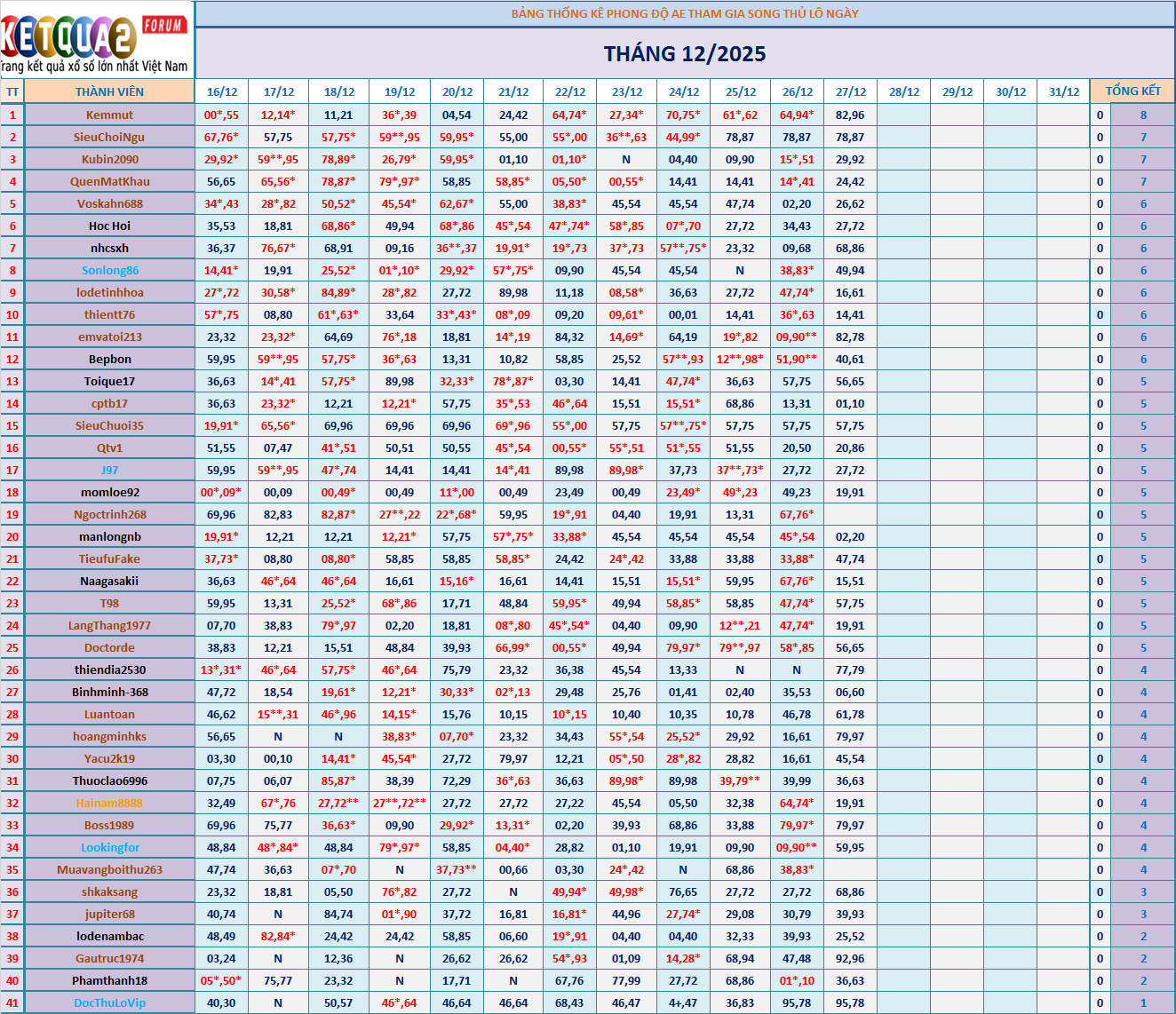
Task: Click Toique17's 21/12 cell 78*,87*
Action: (513, 381)
